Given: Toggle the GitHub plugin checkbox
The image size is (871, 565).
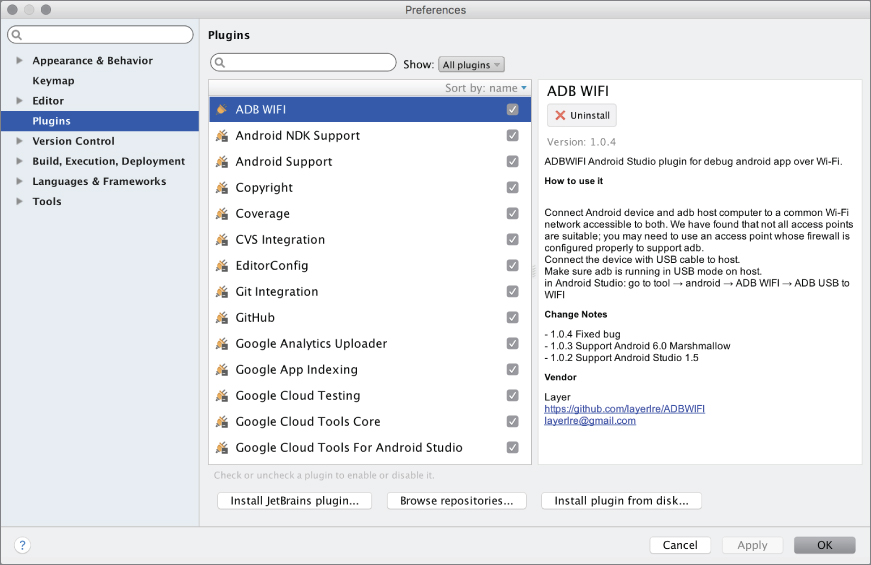Looking at the screenshot, I should pyautogui.click(x=513, y=317).
